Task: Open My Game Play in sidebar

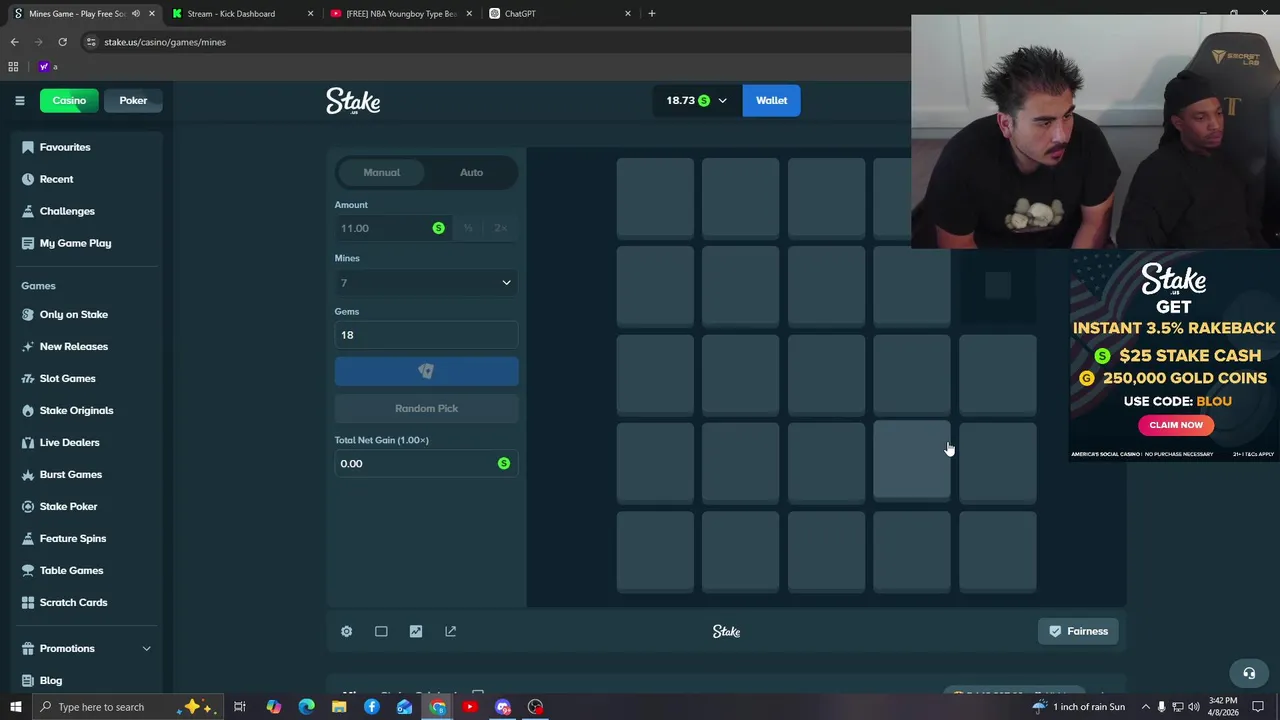Action: 88,243
